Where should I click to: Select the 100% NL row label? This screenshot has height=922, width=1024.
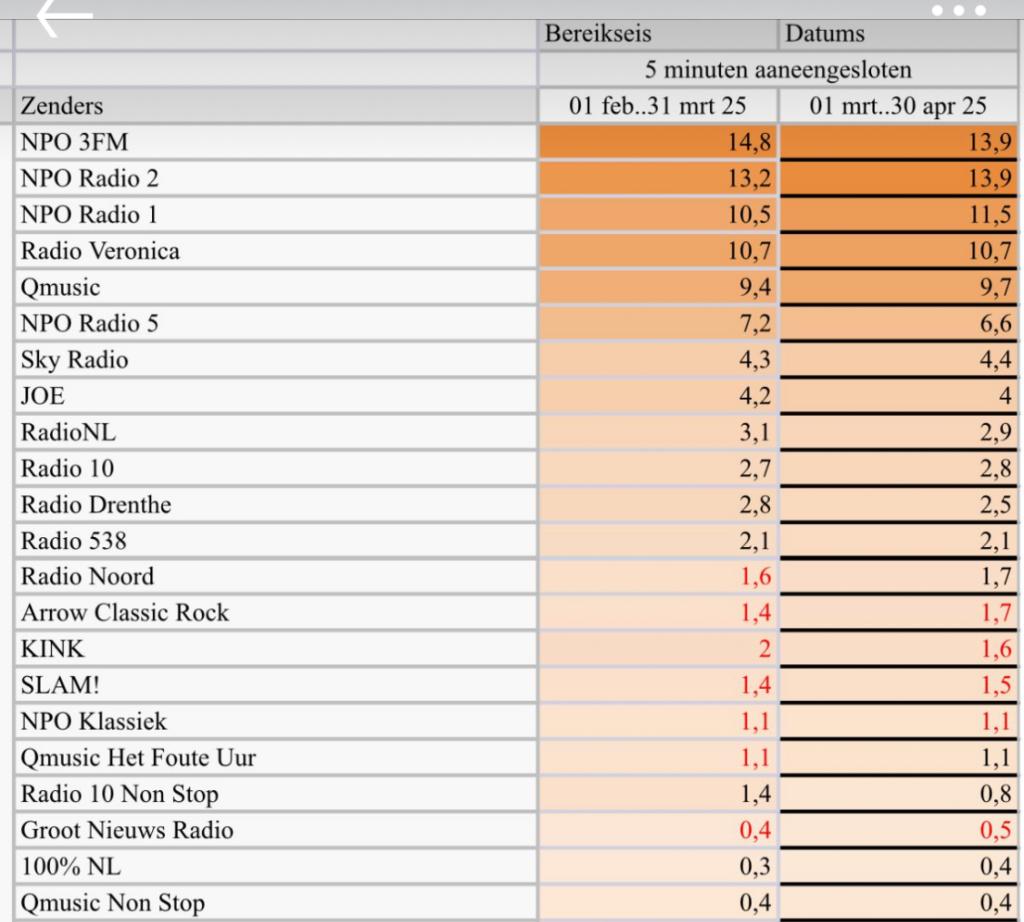pyautogui.click(x=275, y=866)
